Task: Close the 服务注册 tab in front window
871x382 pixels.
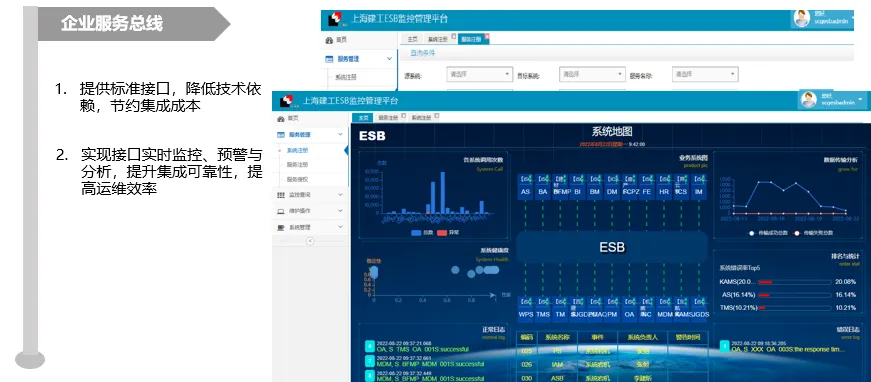Action: (x=403, y=115)
